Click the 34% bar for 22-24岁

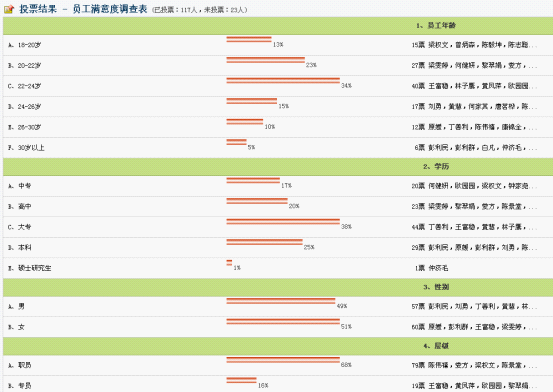coord(283,80)
